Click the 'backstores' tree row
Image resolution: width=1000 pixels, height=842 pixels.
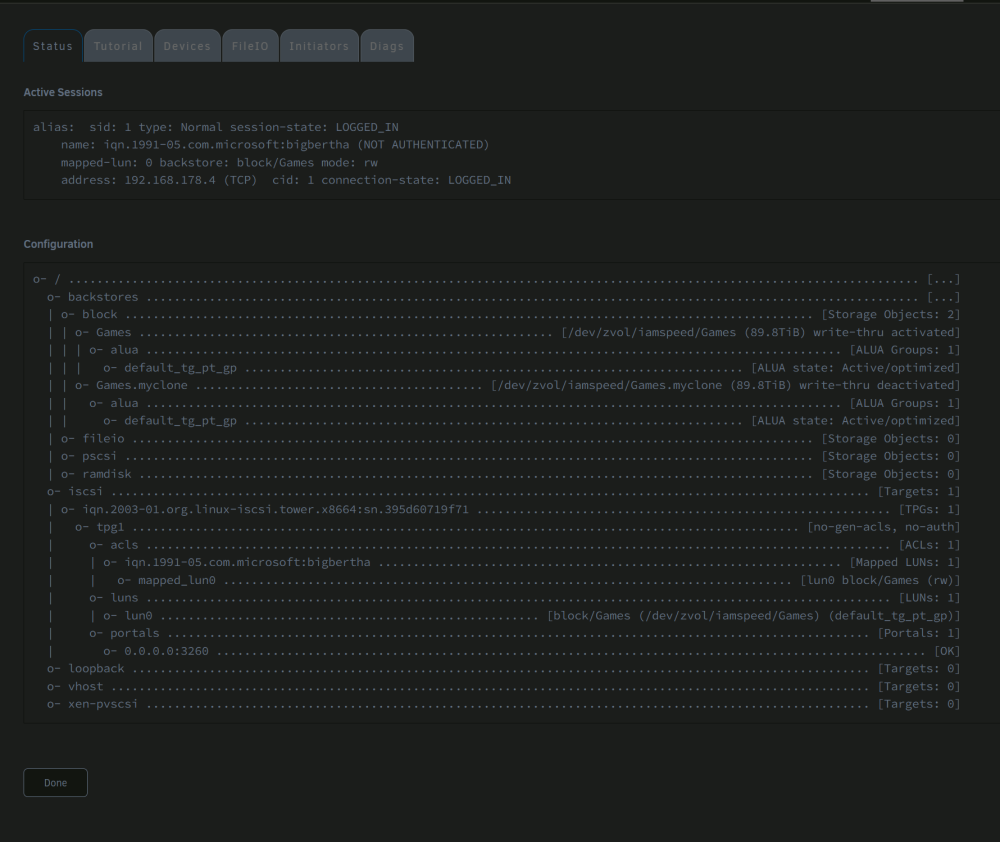click(503, 297)
